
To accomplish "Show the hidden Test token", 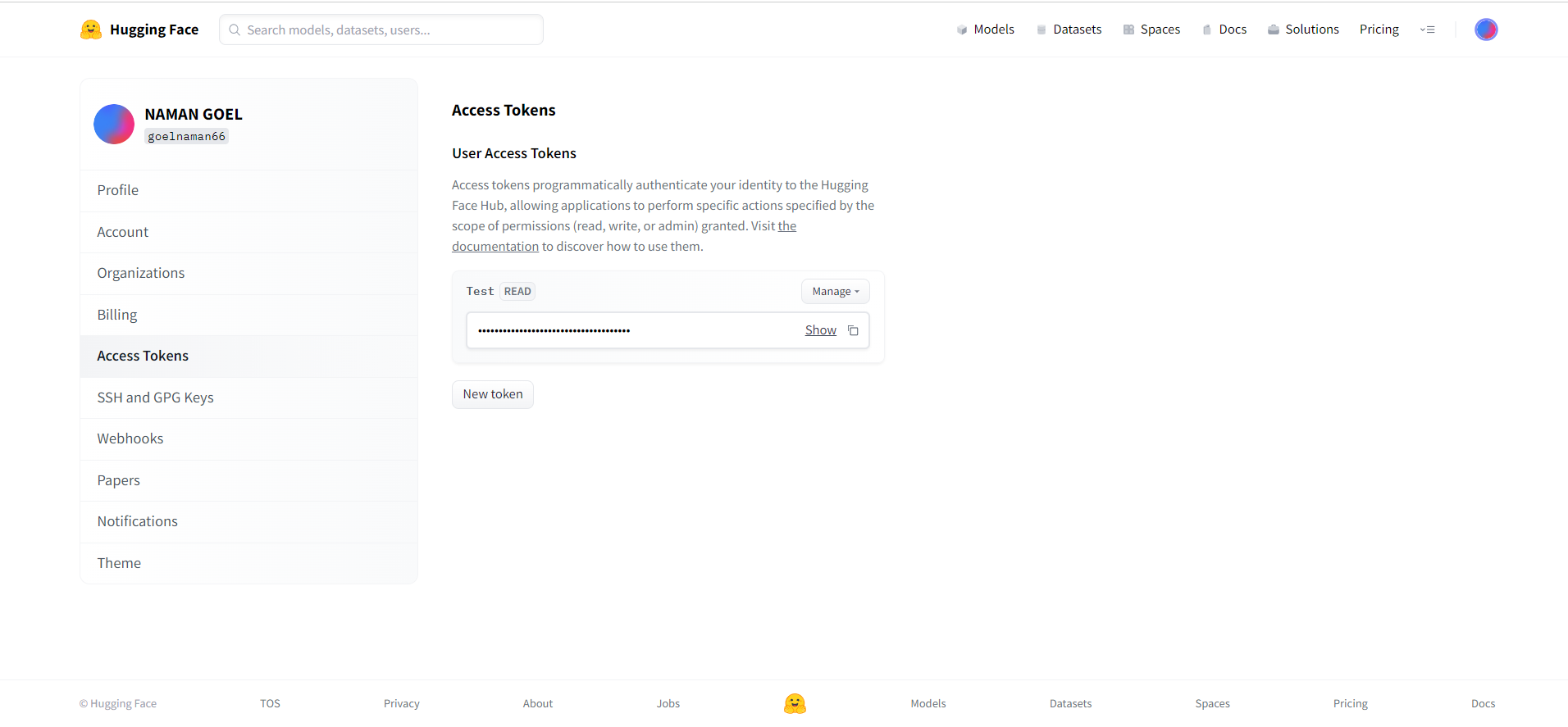I will (820, 330).
